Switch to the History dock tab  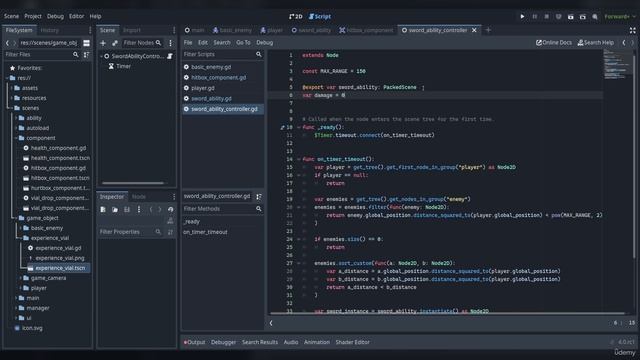coord(50,30)
